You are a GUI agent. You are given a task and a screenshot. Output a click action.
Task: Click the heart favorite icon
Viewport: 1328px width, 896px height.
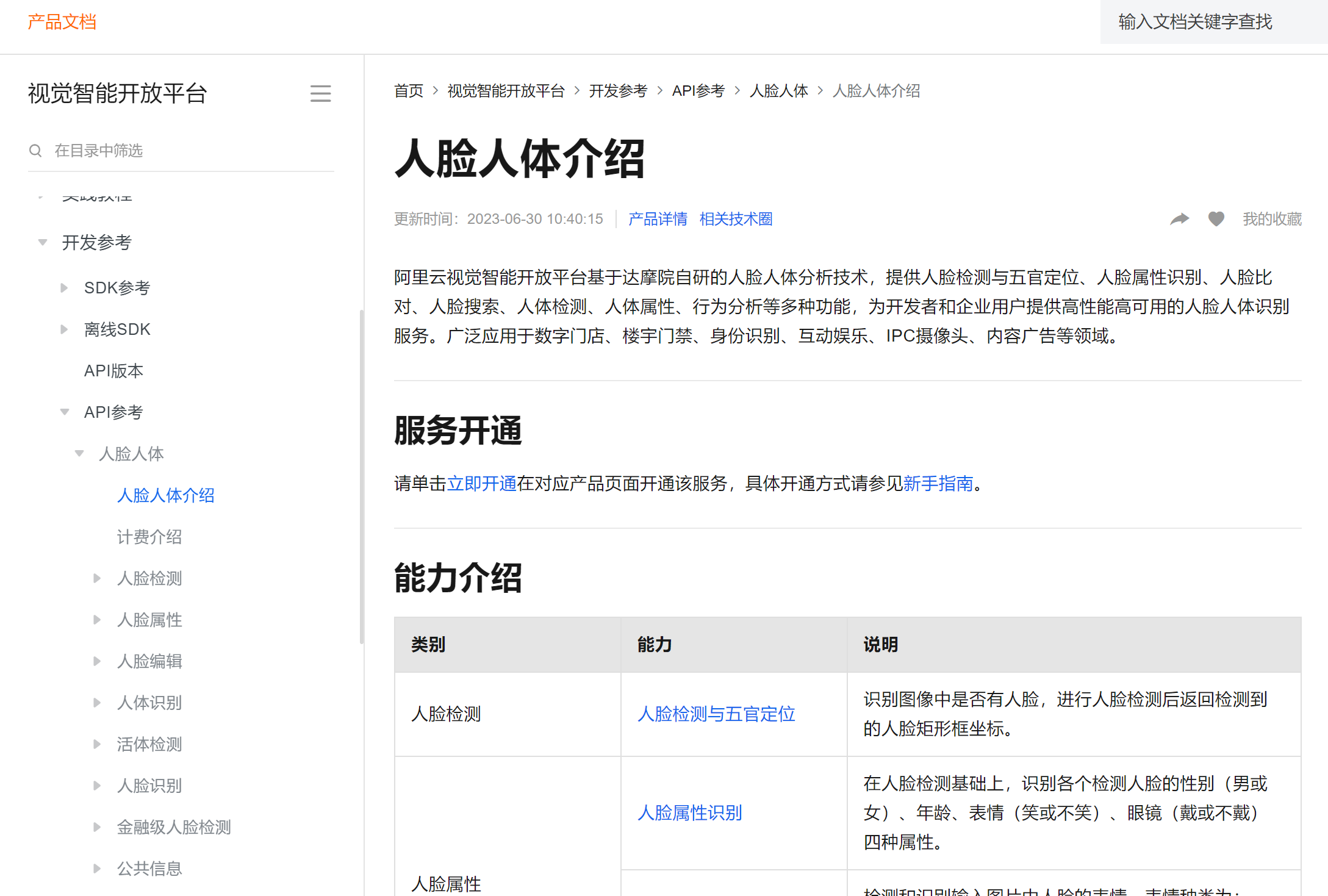coord(1216,219)
